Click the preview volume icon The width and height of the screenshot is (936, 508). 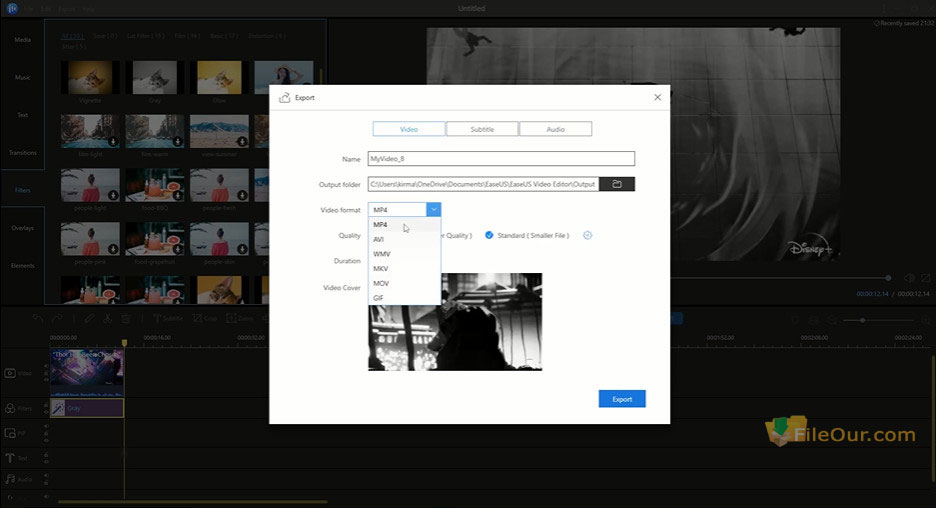click(909, 278)
